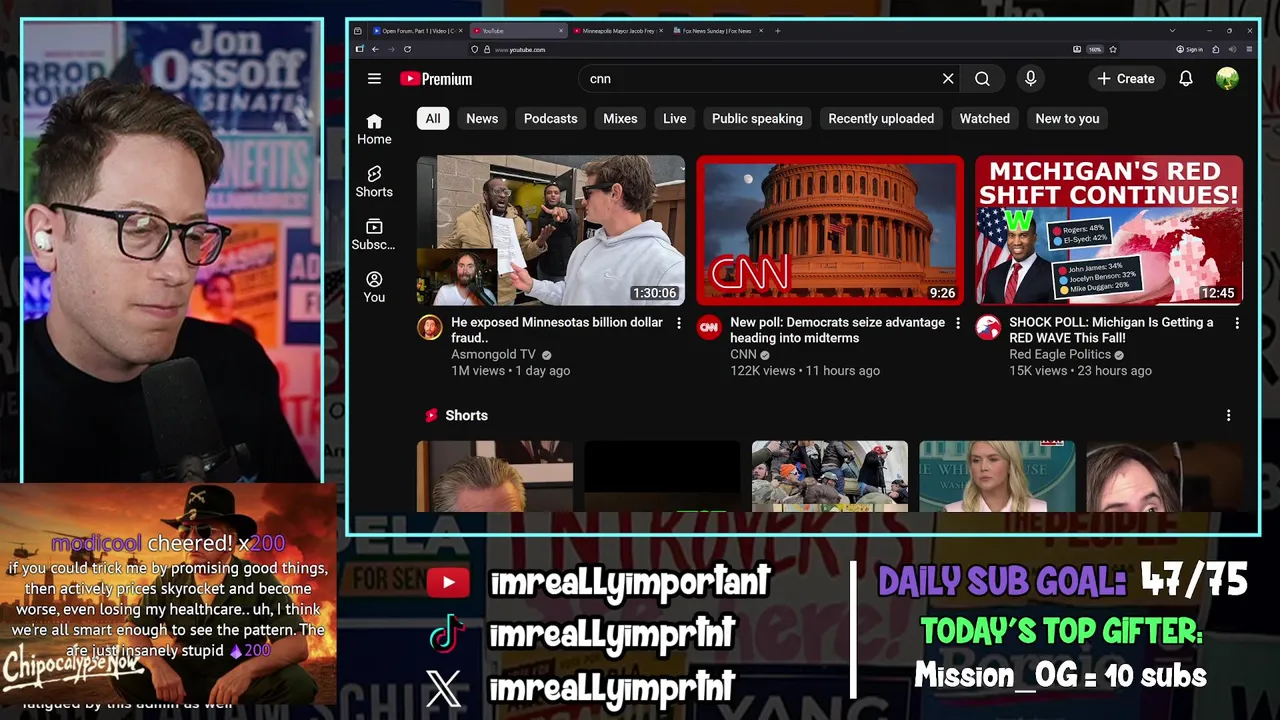Open title SHOCK POLL: Michigan RED WAVE
1280x720 pixels.
1111,330
